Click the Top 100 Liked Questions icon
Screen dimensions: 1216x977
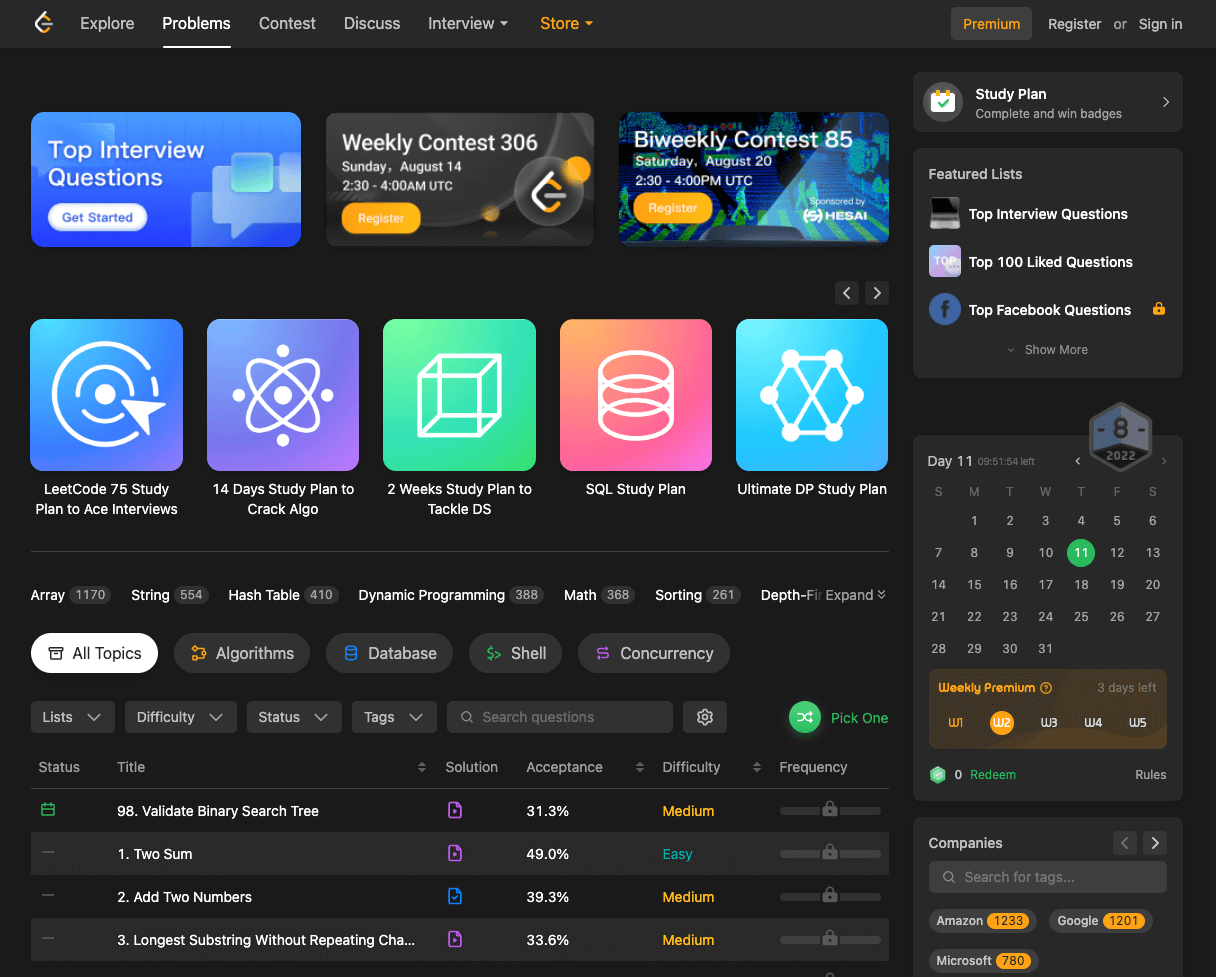click(945, 262)
